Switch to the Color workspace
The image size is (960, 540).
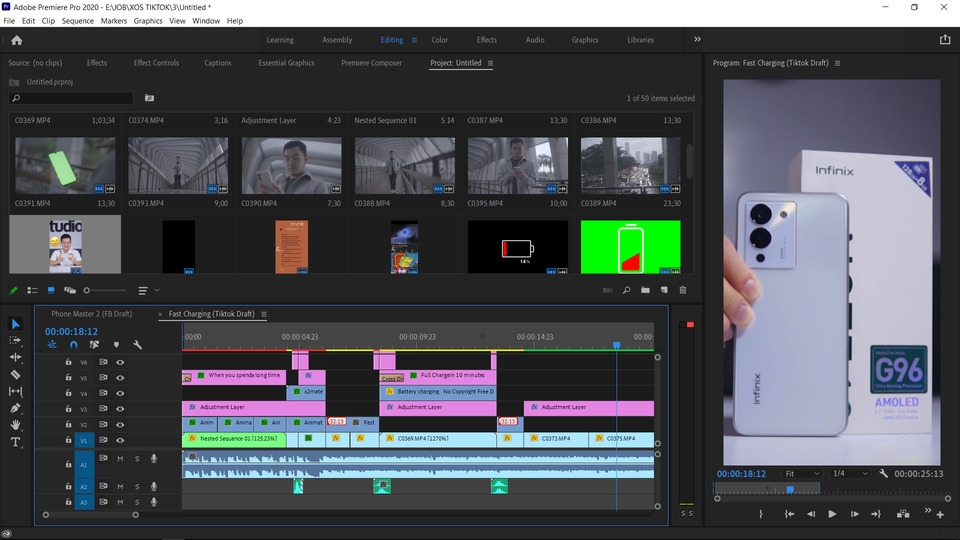pyautogui.click(x=439, y=40)
